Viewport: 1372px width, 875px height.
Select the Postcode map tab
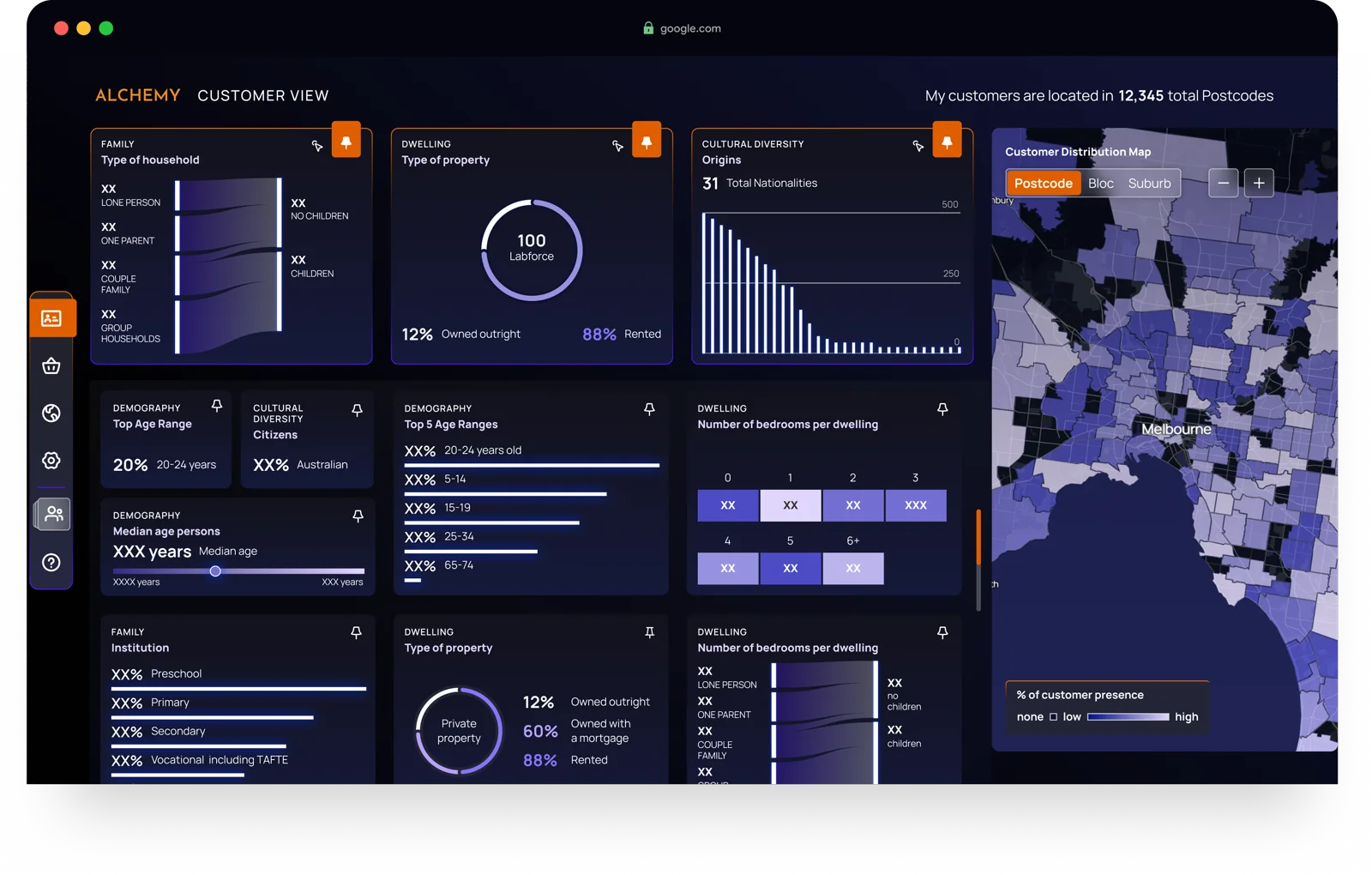1044,183
